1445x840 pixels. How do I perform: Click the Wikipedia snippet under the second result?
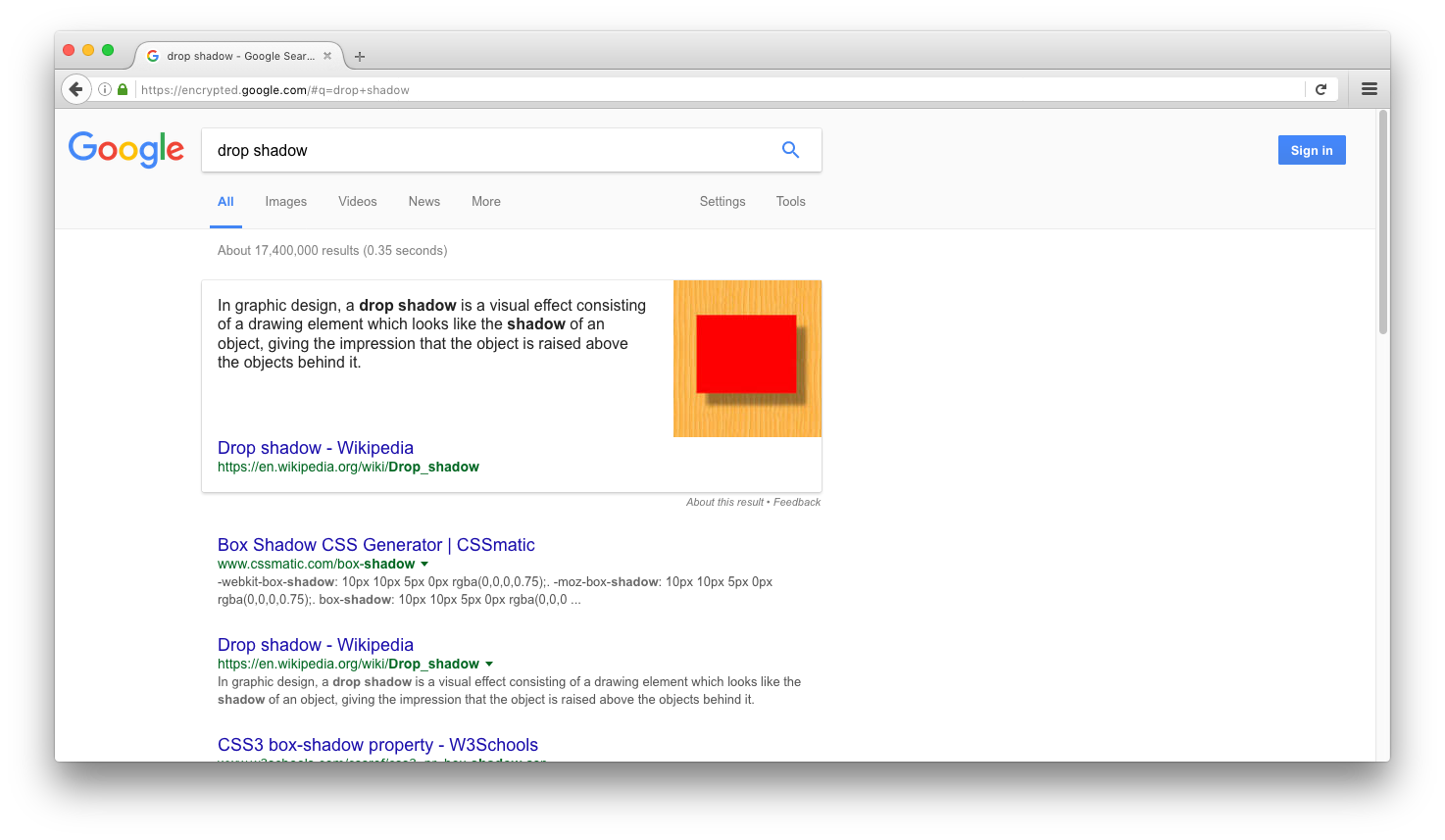[x=509, y=691]
